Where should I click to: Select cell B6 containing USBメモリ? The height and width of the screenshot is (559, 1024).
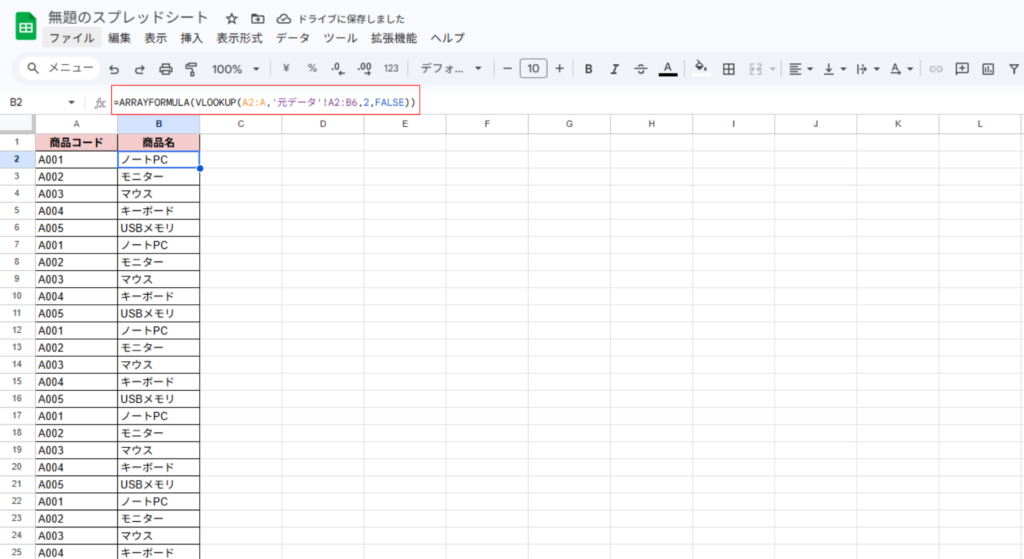click(159, 228)
